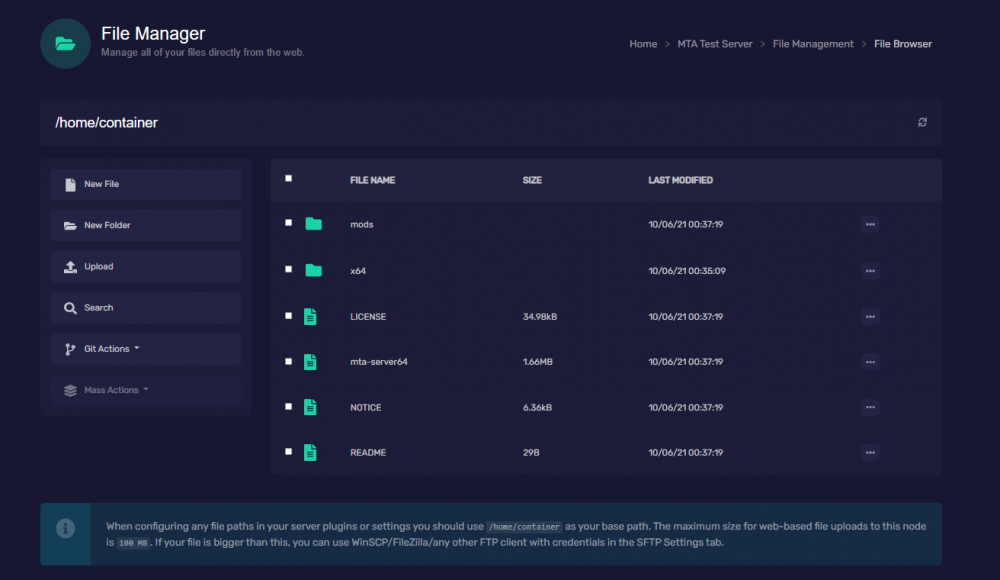Click the File Manager folder logo icon
The height and width of the screenshot is (580, 1000).
pyautogui.click(x=65, y=43)
